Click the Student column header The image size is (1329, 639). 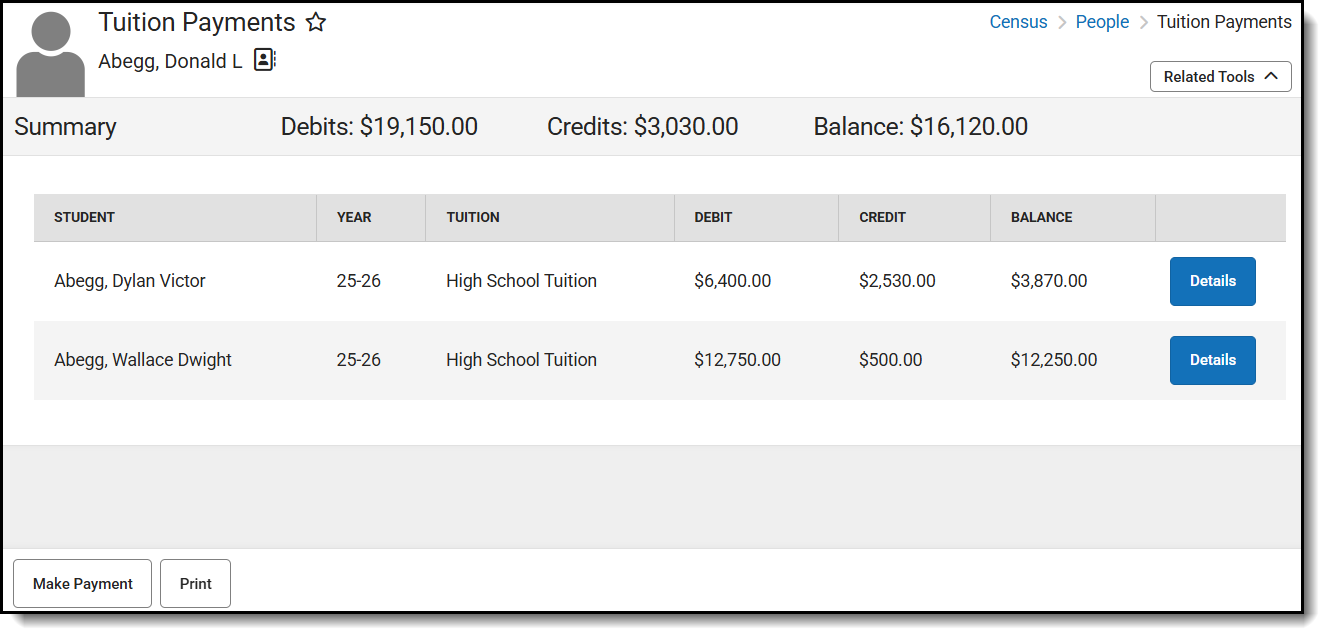pos(85,217)
